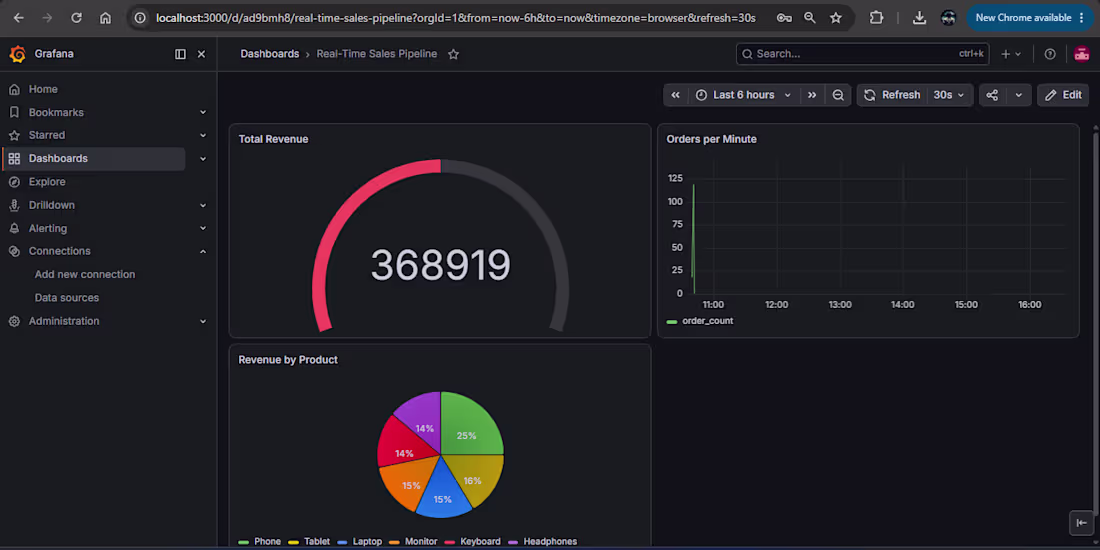
Task: Collapse the Connections section chevron
Action: (203, 251)
